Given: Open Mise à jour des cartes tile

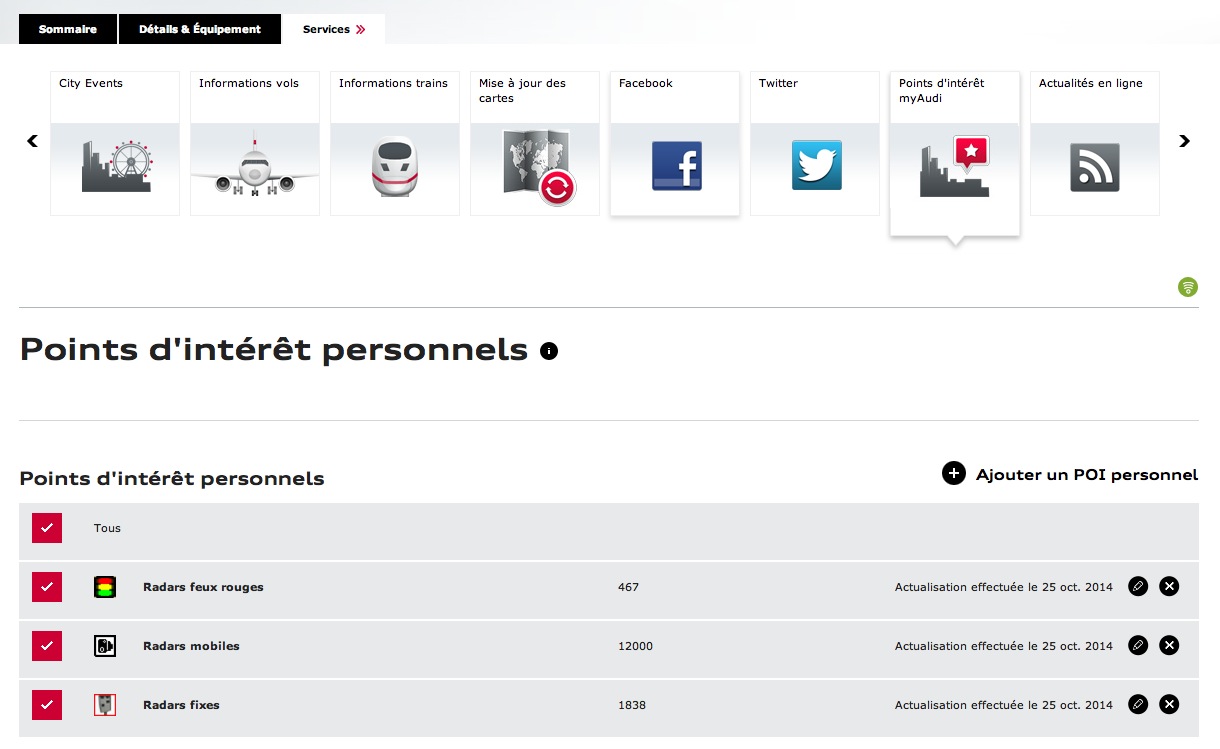Looking at the screenshot, I should 535,143.
